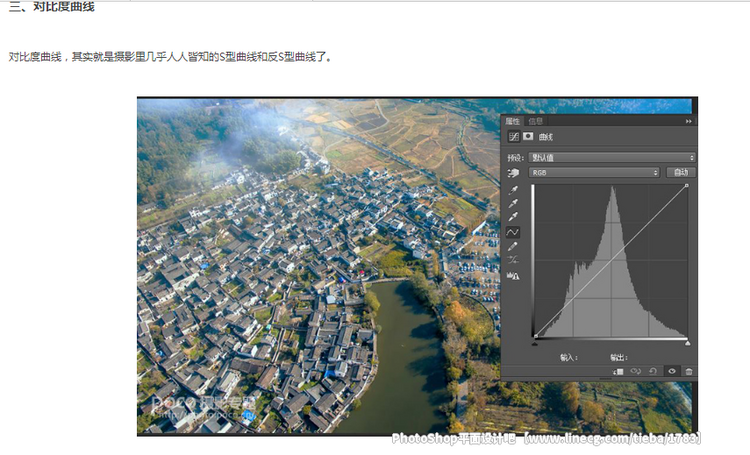Click the 曲线 panel title text
The width and height of the screenshot is (750, 455).
[x=546, y=137]
